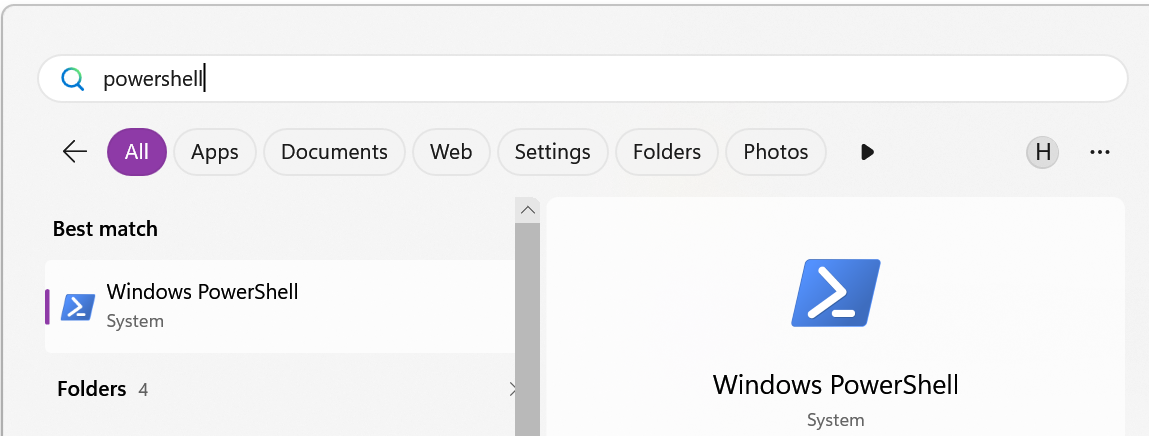Open the three-dots options menu
The width and height of the screenshot is (1149, 436).
tap(1100, 152)
